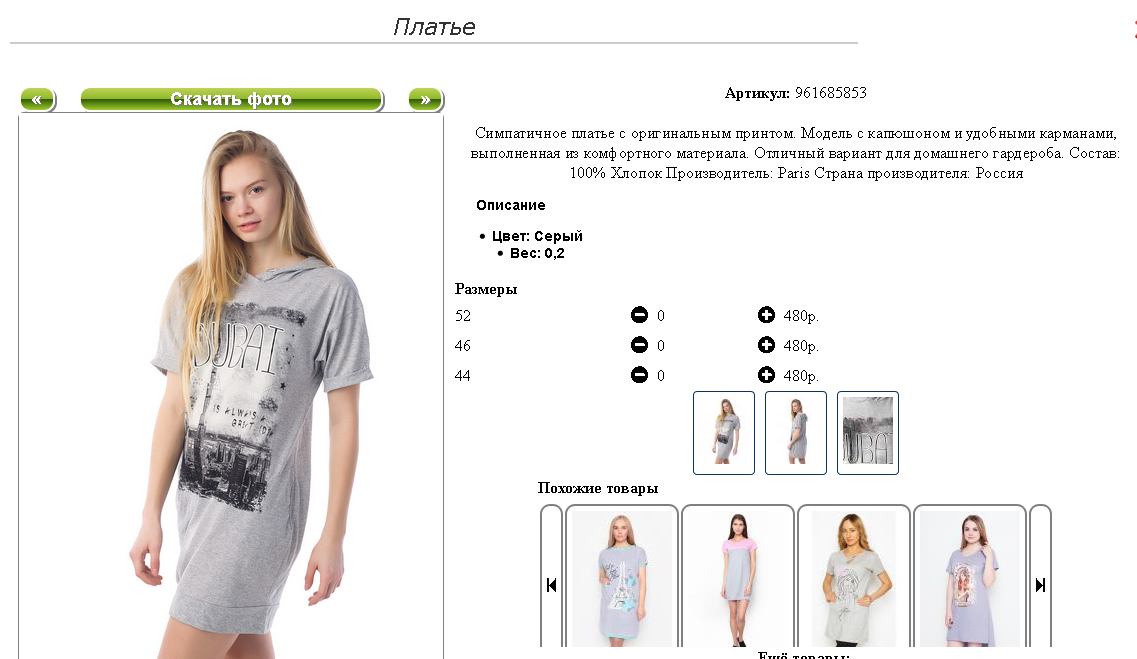1137x659 pixels.
Task: Increase quantity for size 52
Action: tap(766, 315)
